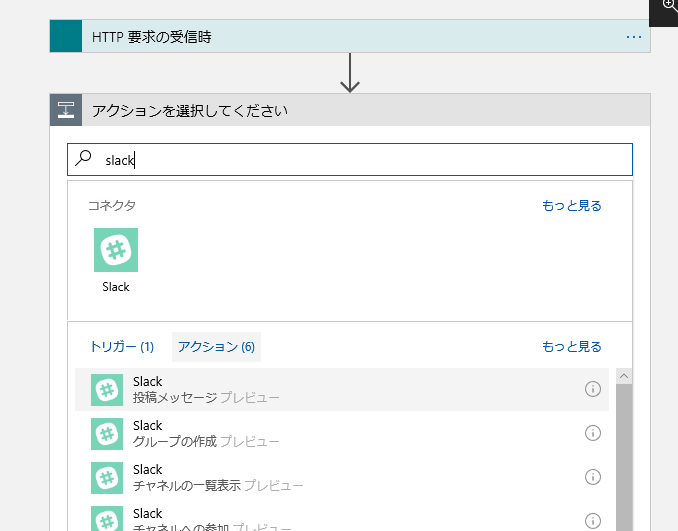Click the HTTP request trigger icon

pos(66,36)
